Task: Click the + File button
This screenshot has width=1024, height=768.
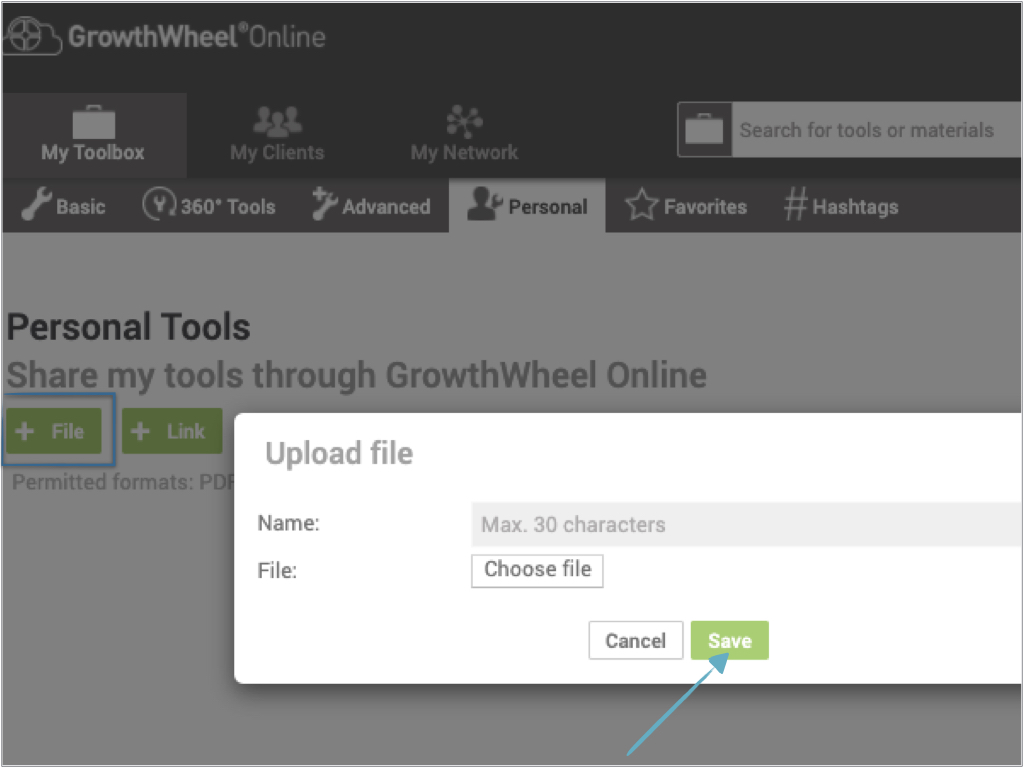Action: tap(54, 431)
